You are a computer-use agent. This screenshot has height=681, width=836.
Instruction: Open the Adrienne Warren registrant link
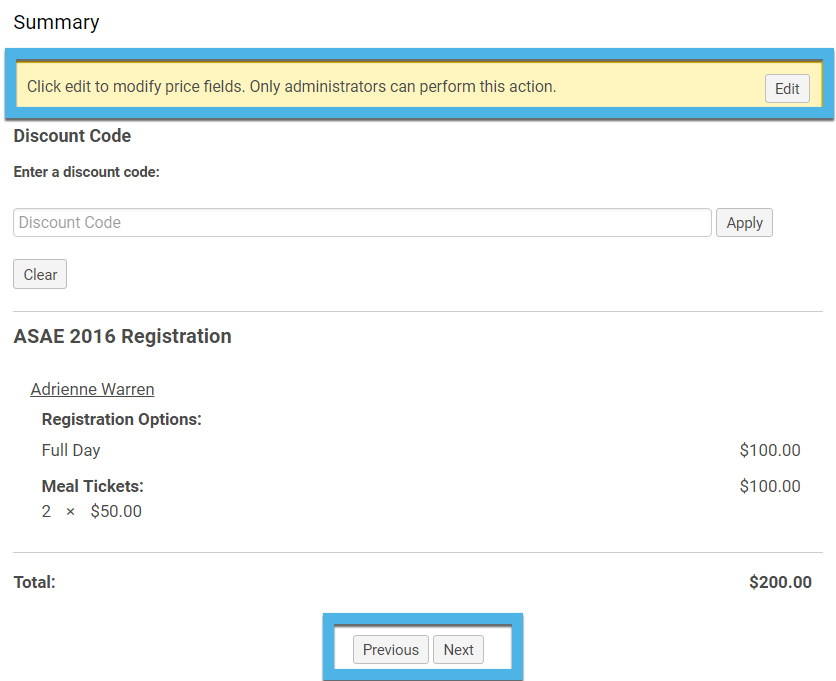coord(92,389)
